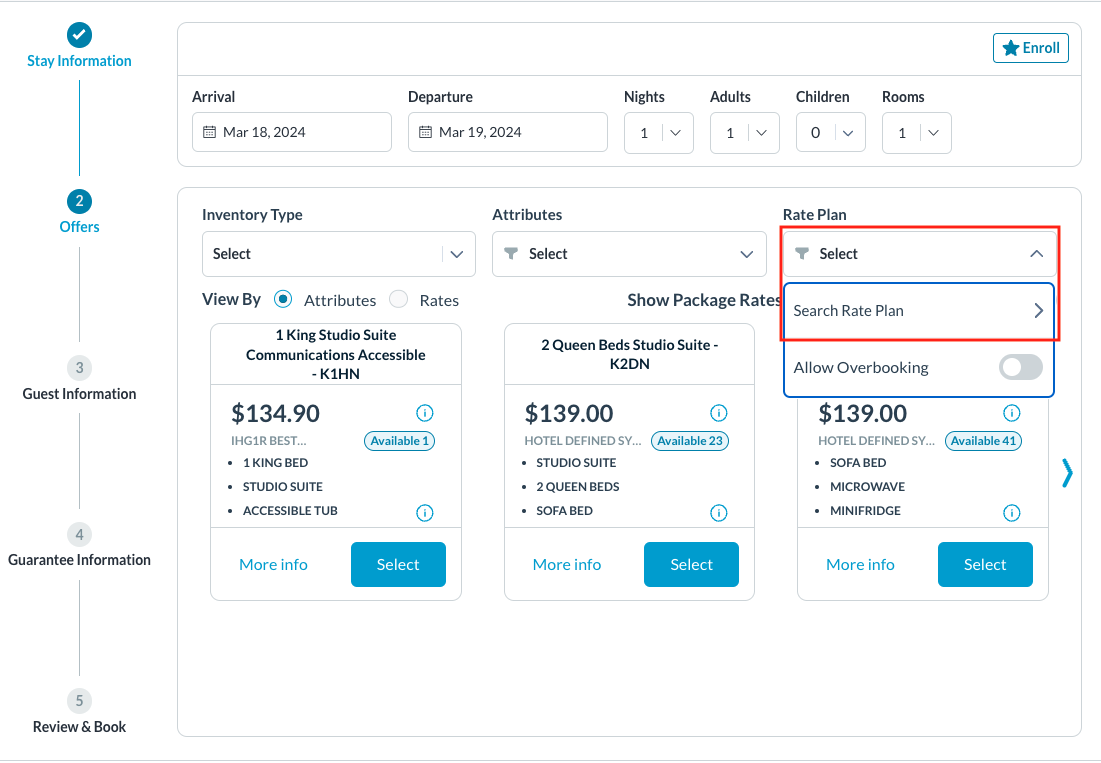This screenshot has height=763, width=1101.
Task: Select the Attributes radio button in View By
Action: [283, 299]
